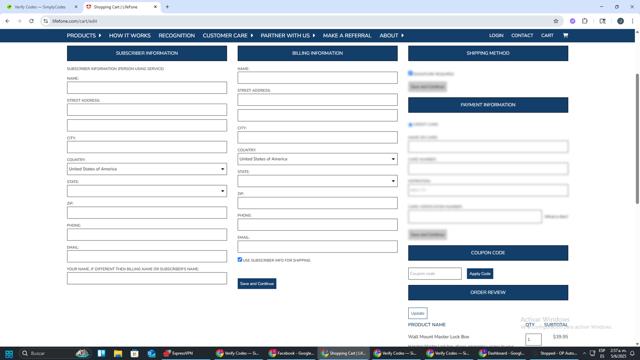This screenshot has width=640, height=360.
Task: Expand the Customer Care menu
Action: [228, 36]
